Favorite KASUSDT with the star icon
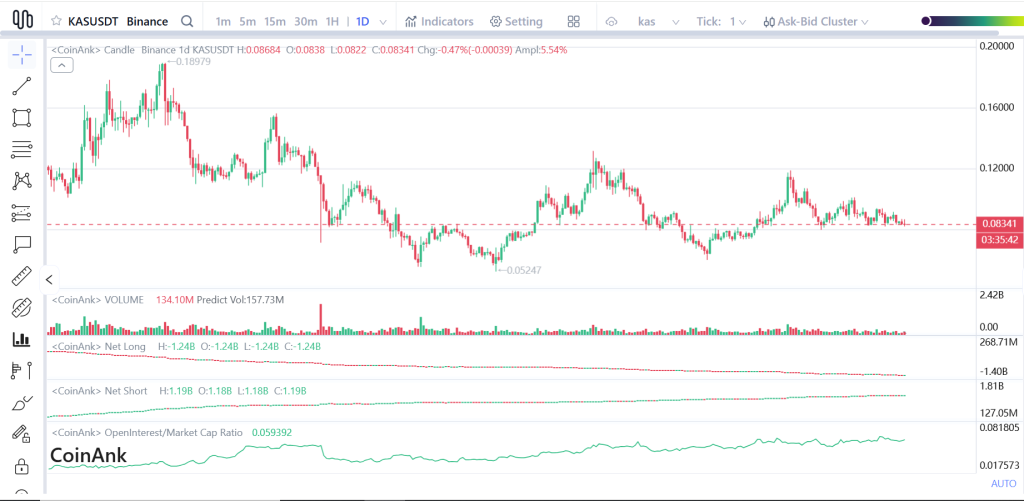 pos(57,21)
